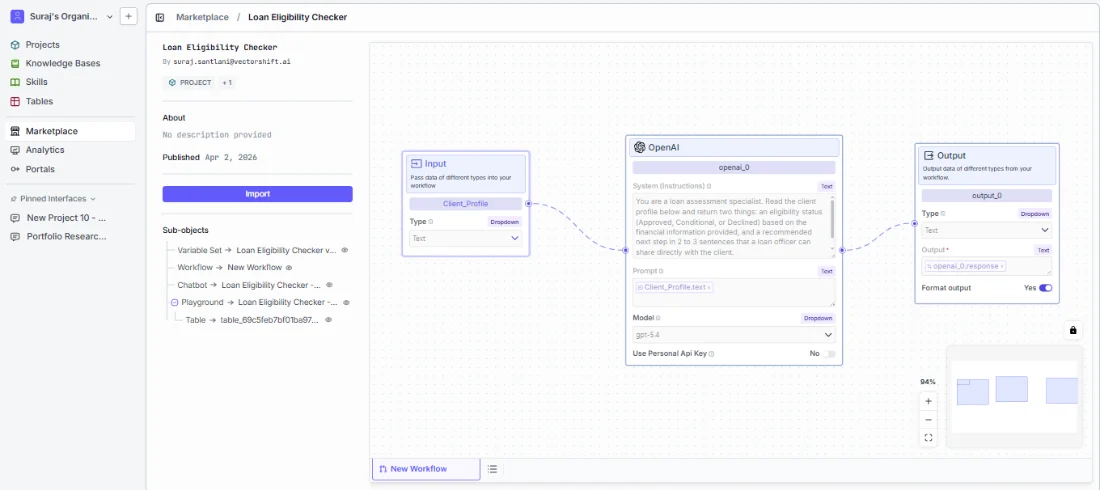Screen dimensions: 1100x490
Task: Click the Table row eye icon
Action: pos(326,319)
